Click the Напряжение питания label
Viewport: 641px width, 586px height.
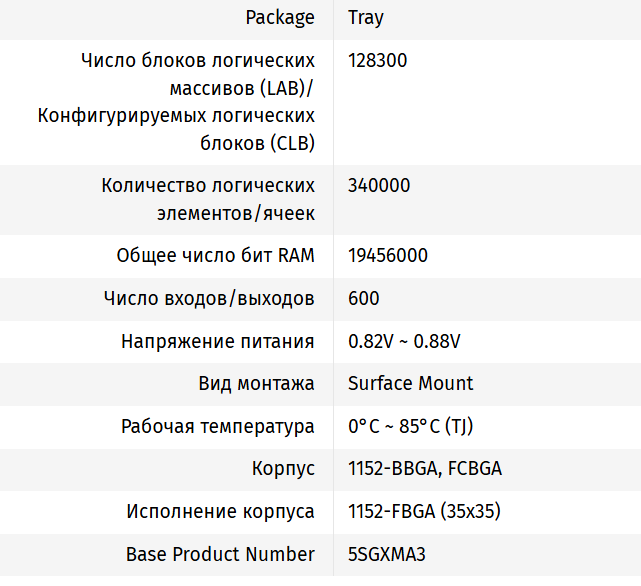tap(218, 342)
